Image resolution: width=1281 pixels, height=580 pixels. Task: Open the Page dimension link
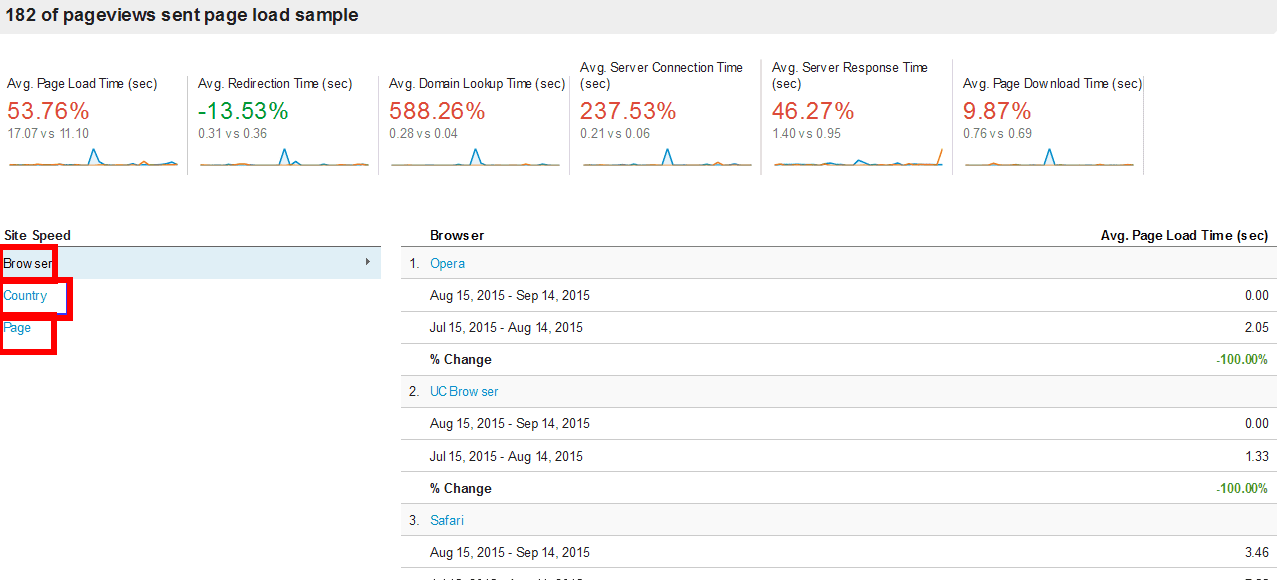pyautogui.click(x=18, y=328)
